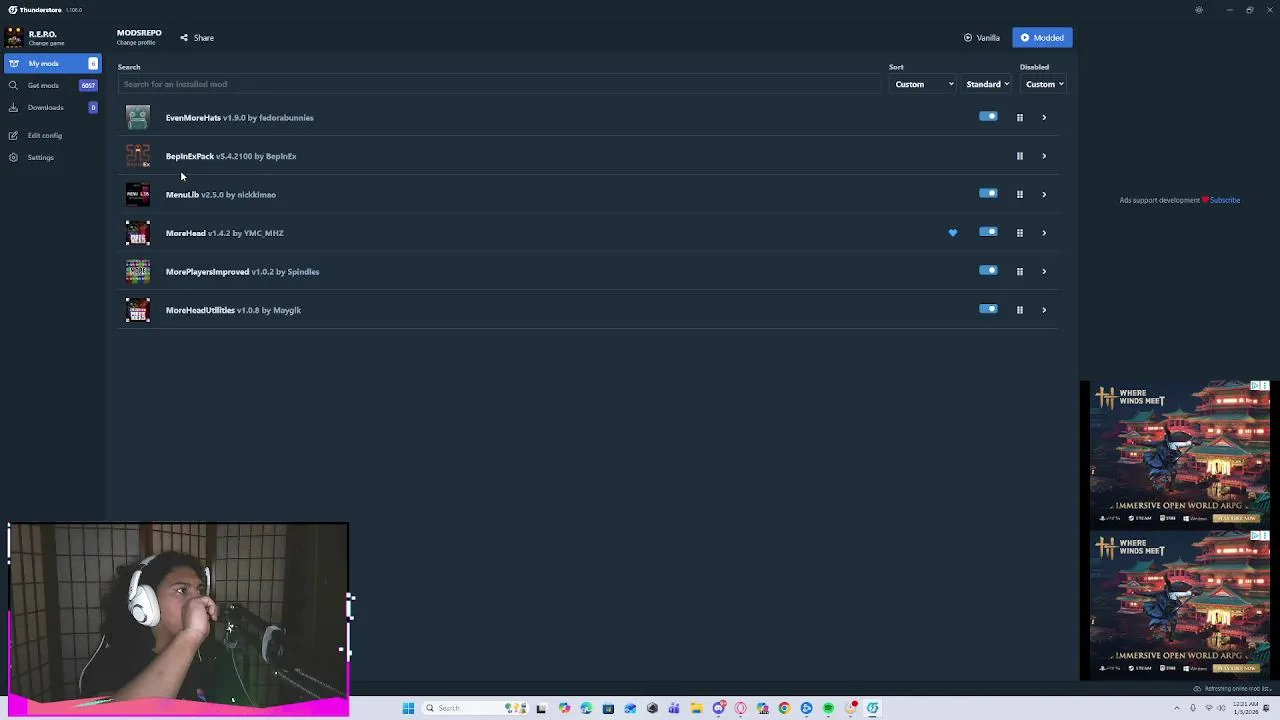Click the MorePlayersImproved mod thumbnail
This screenshot has width=1280, height=720.
coord(138,271)
